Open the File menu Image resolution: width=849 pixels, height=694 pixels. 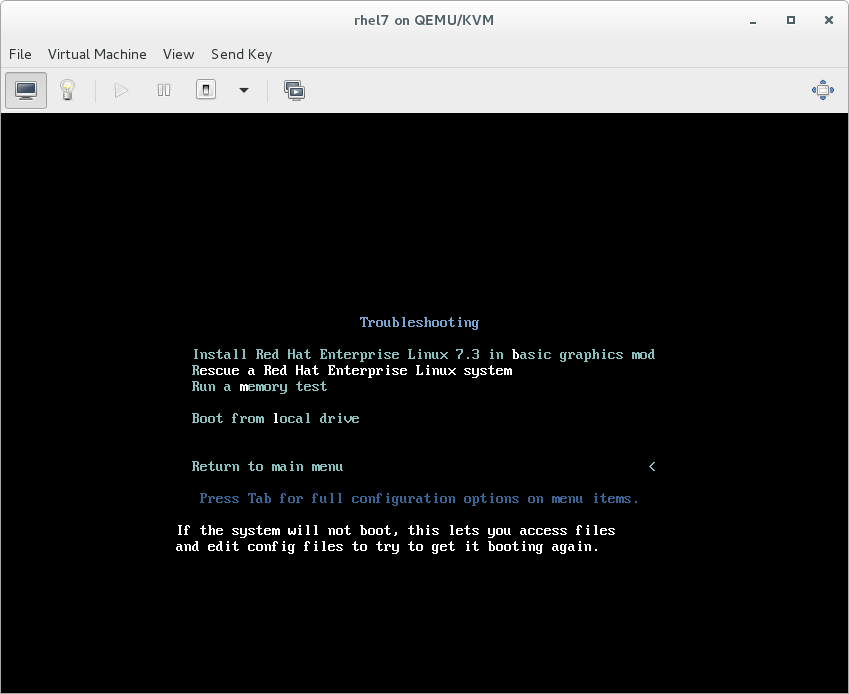tap(20, 54)
